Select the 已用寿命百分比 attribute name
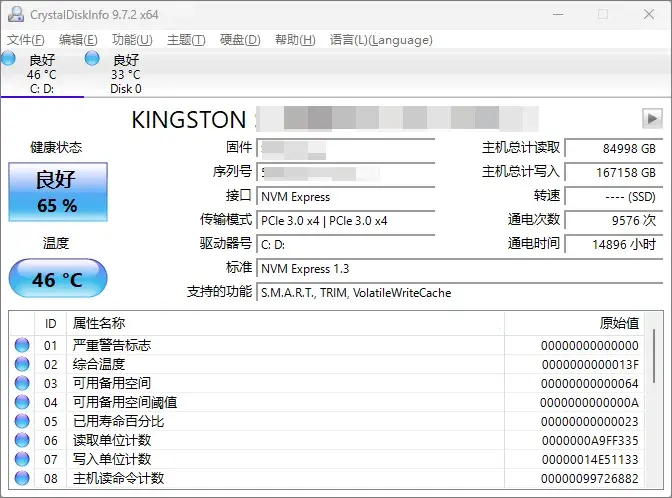 (x=118, y=421)
